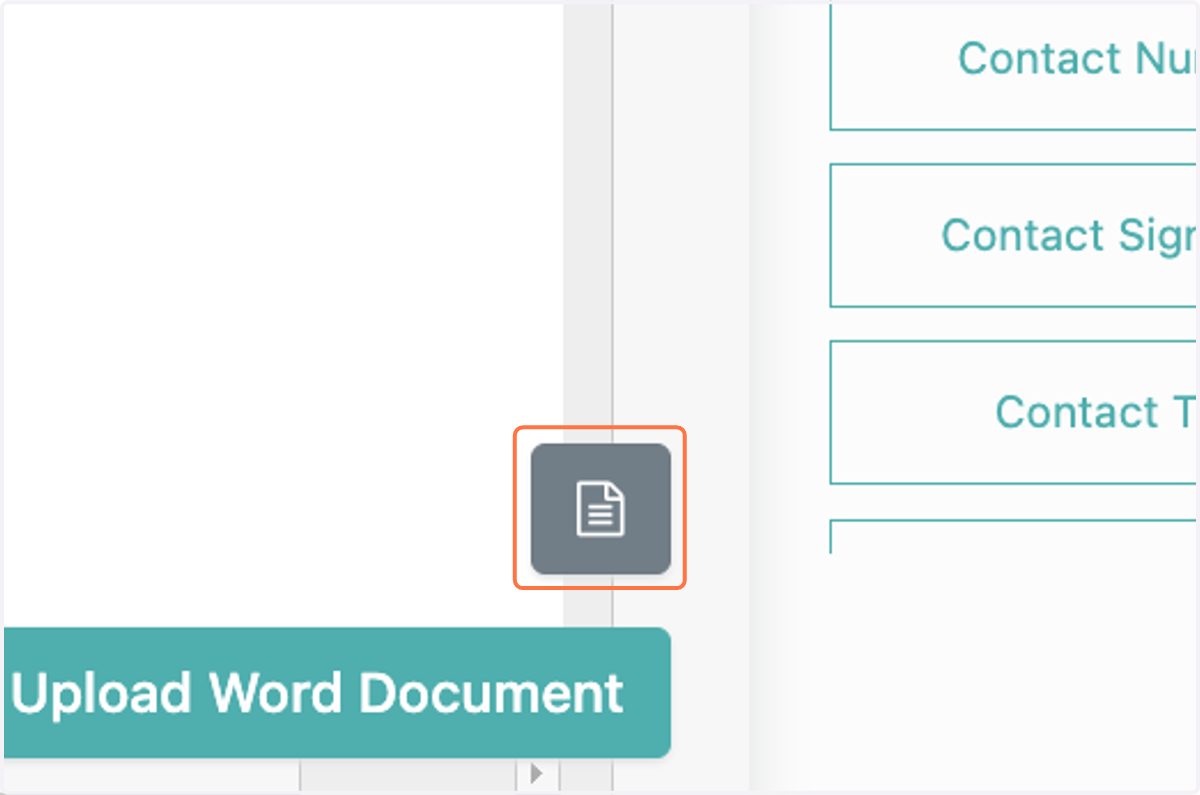Viewport: 1200px width, 795px height.
Task: Select the Contact Nu… field box
Action: coord(1014,65)
